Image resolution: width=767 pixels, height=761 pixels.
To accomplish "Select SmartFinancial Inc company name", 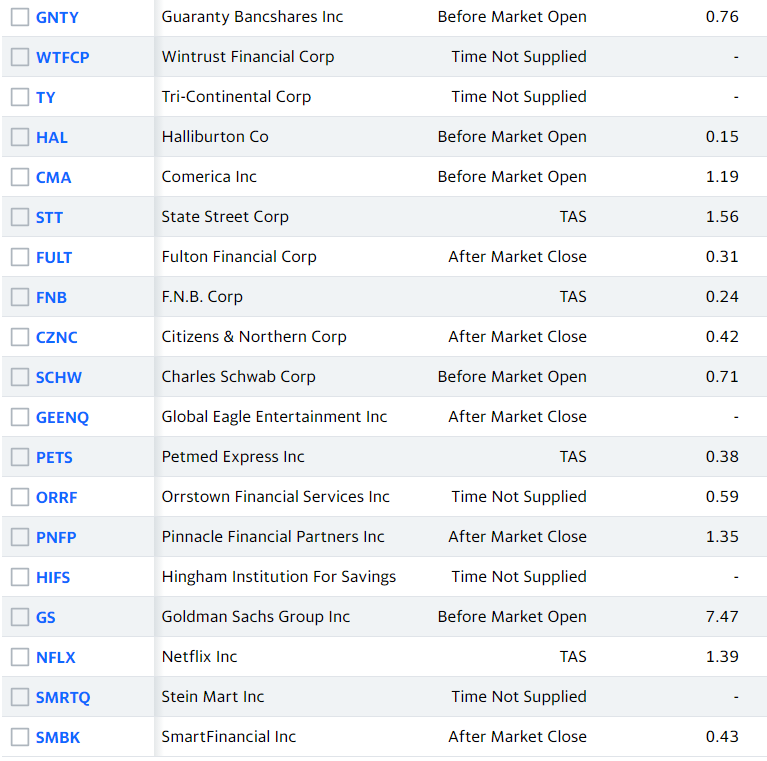I will tap(229, 737).
